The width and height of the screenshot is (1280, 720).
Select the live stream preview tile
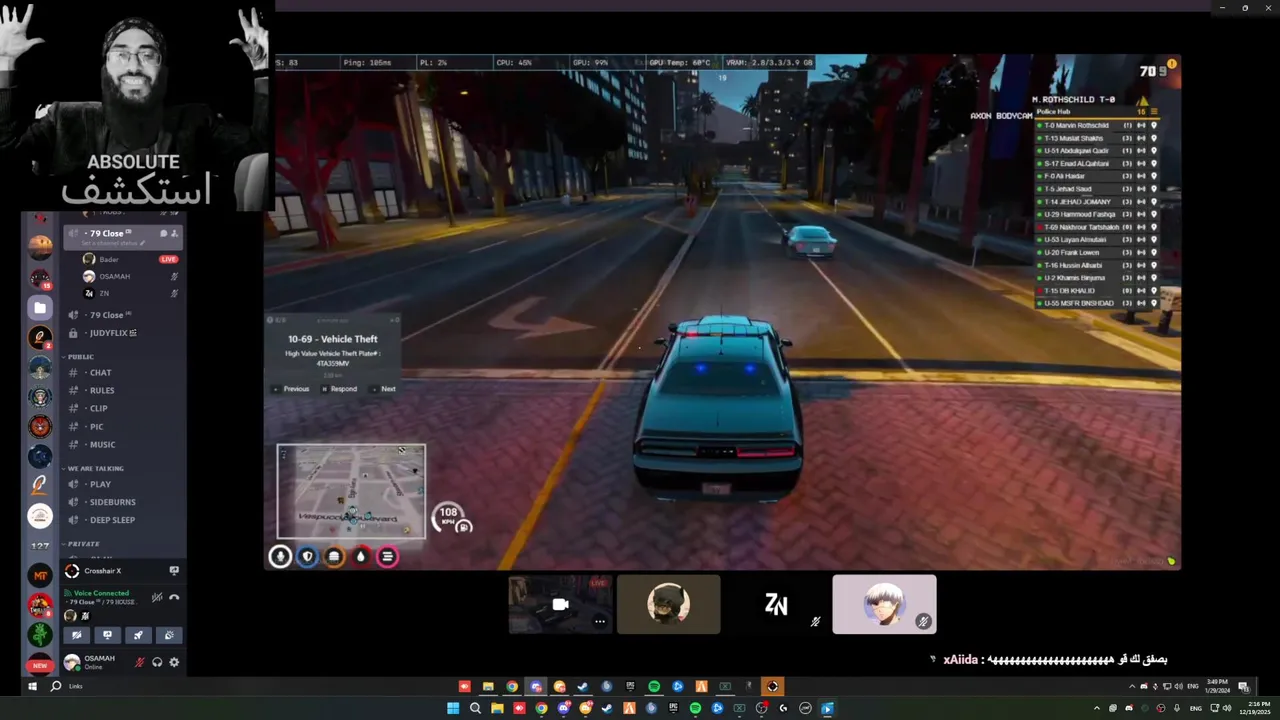pyautogui.click(x=560, y=604)
